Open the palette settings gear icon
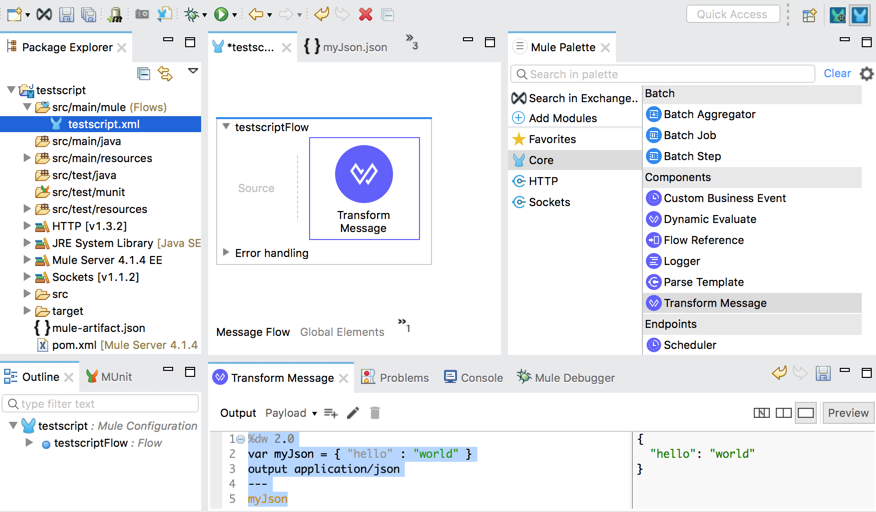The width and height of the screenshot is (876, 512). [x=866, y=74]
